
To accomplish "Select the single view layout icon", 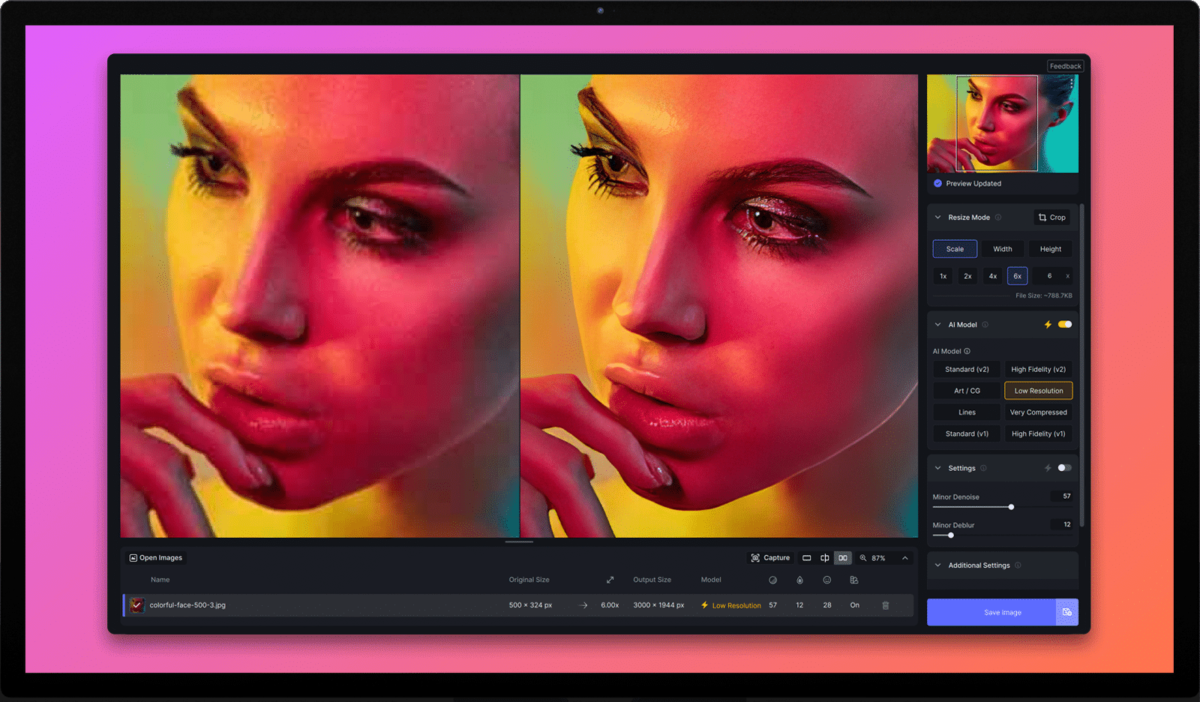I will 807,558.
